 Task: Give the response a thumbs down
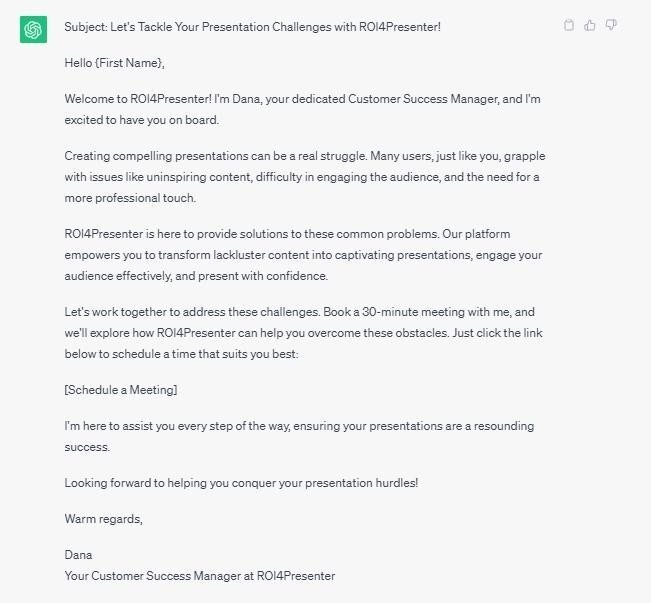click(611, 25)
